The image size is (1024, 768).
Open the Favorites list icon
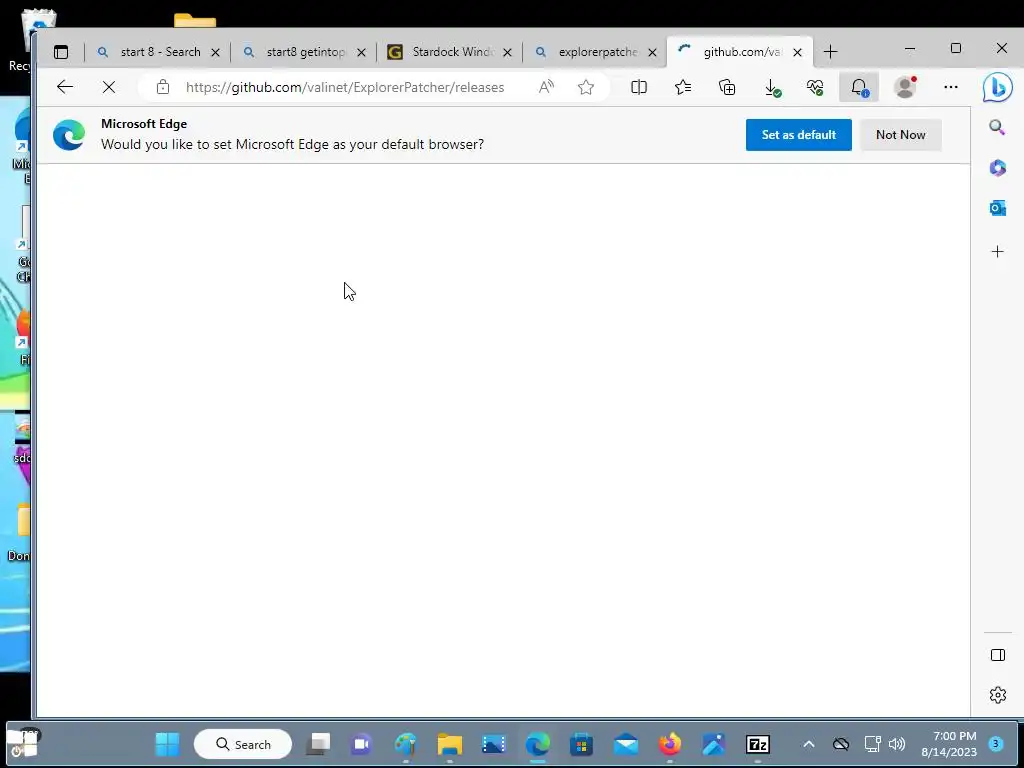point(683,87)
